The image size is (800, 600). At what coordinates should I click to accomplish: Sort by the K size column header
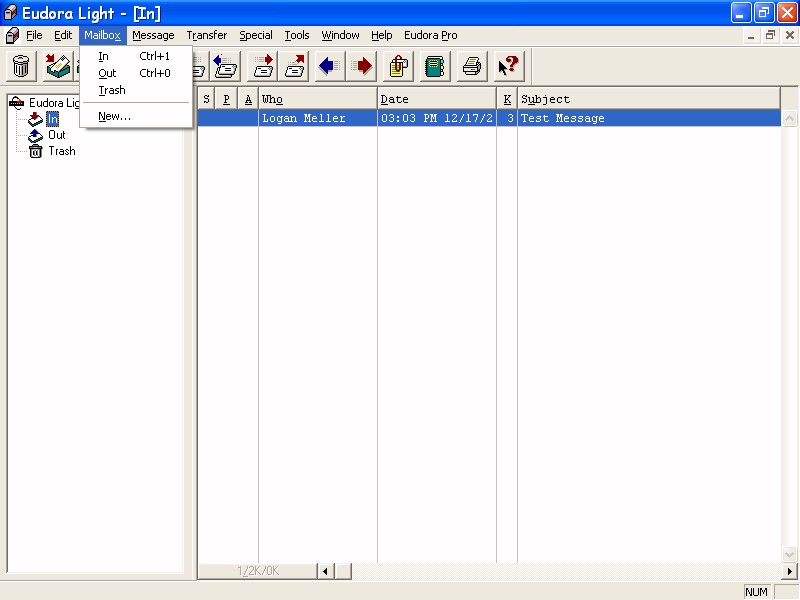[x=507, y=99]
